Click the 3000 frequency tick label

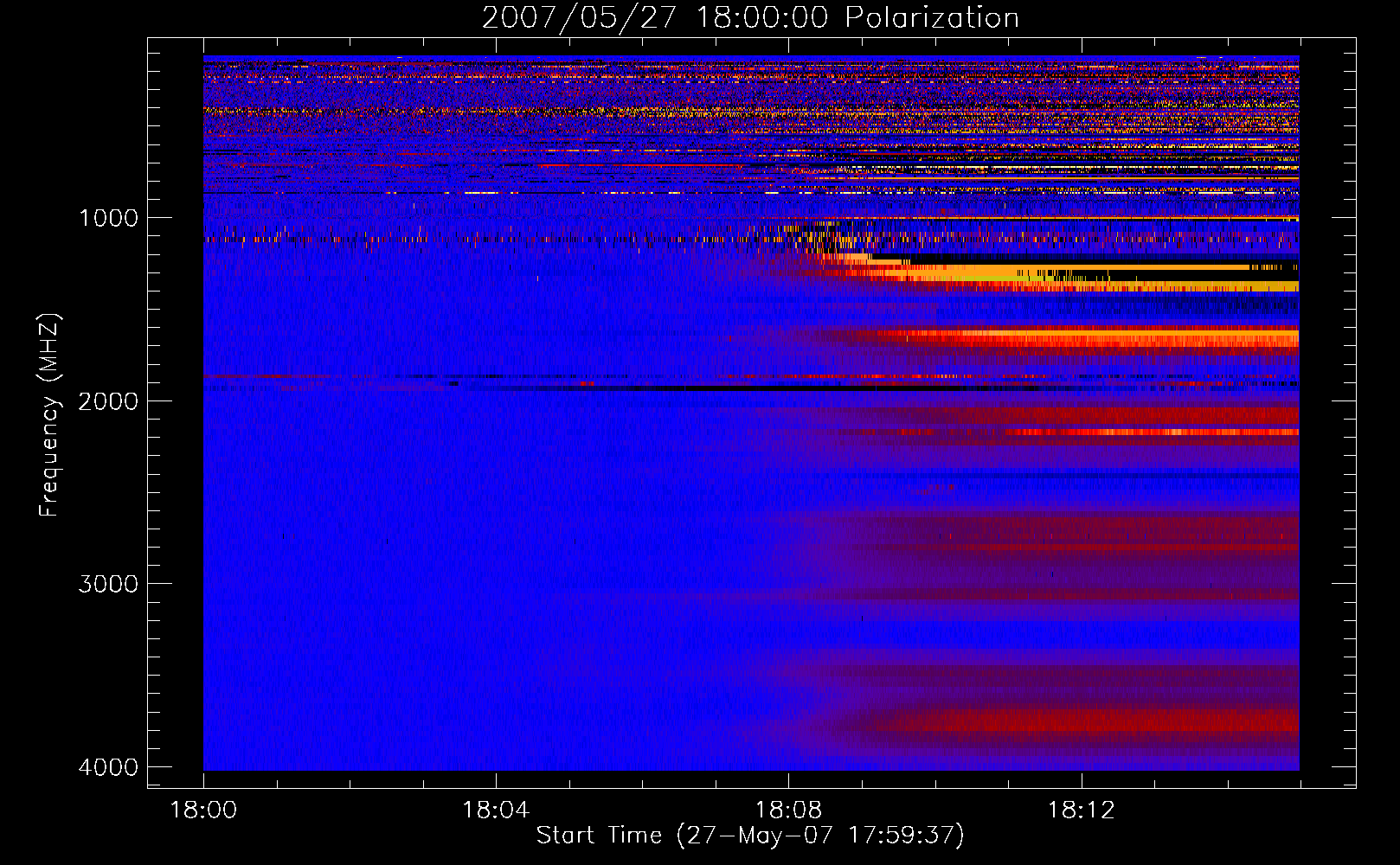tap(108, 584)
